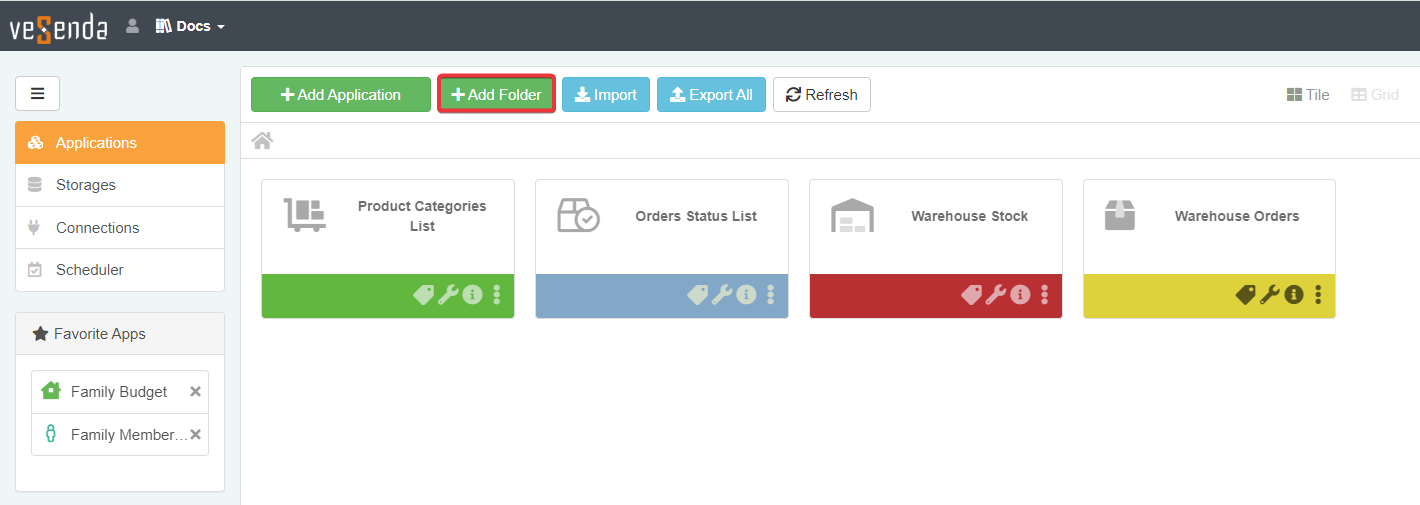Screen dimensions: 1420x505
Task: Open wrench settings on Orders Status List
Action: (722, 294)
